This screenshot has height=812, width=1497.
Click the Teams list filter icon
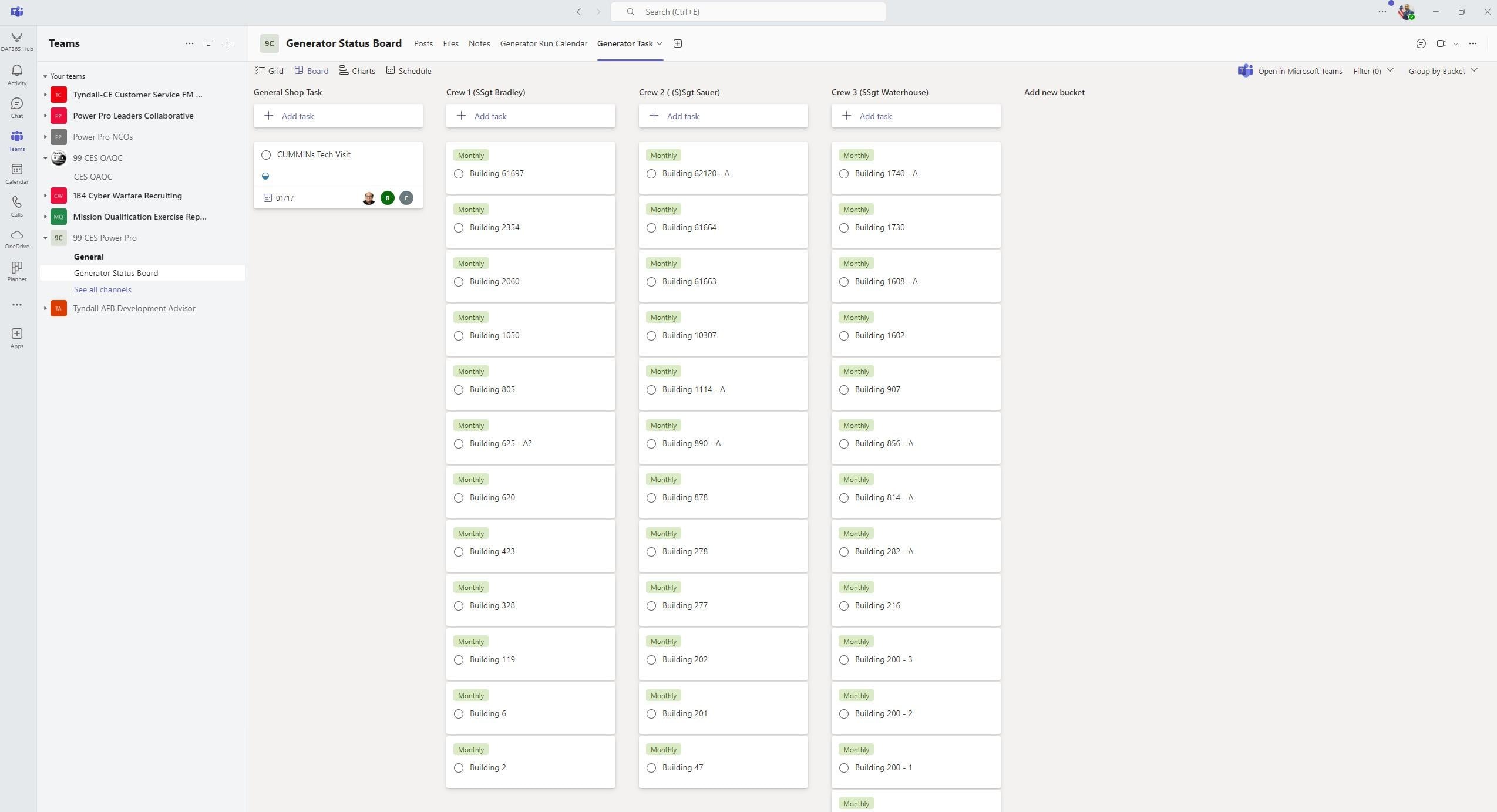pyautogui.click(x=208, y=43)
